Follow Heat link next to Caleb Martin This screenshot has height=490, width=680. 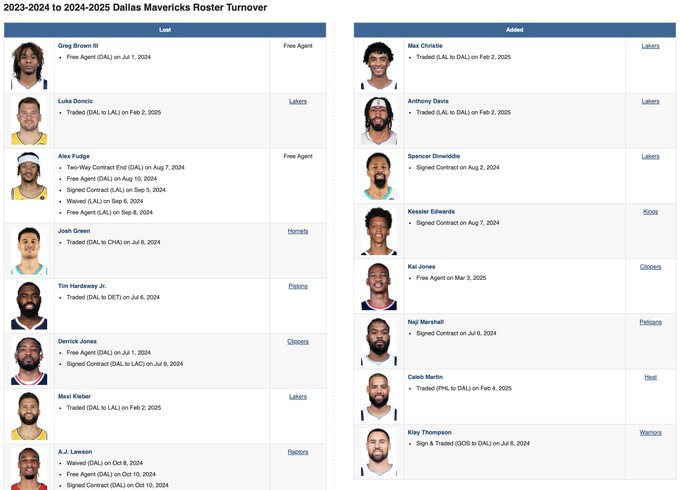[651, 377]
